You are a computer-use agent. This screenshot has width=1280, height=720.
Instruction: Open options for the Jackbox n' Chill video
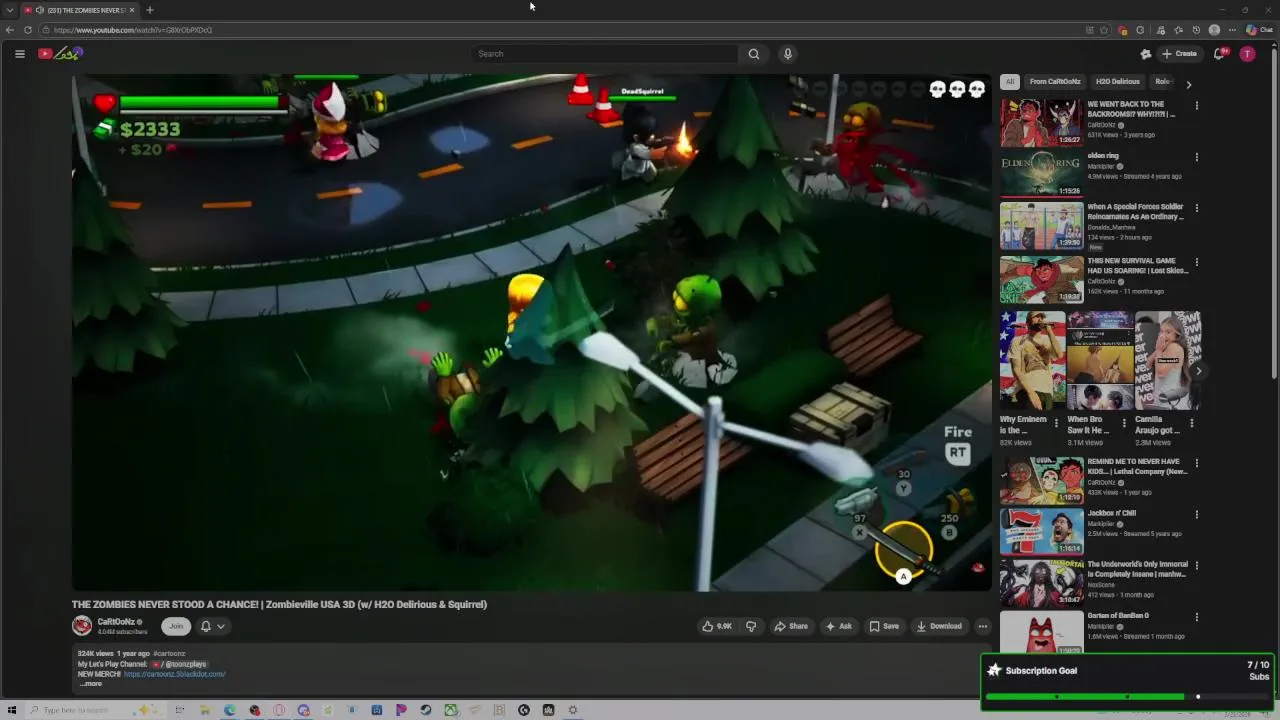[1197, 515]
